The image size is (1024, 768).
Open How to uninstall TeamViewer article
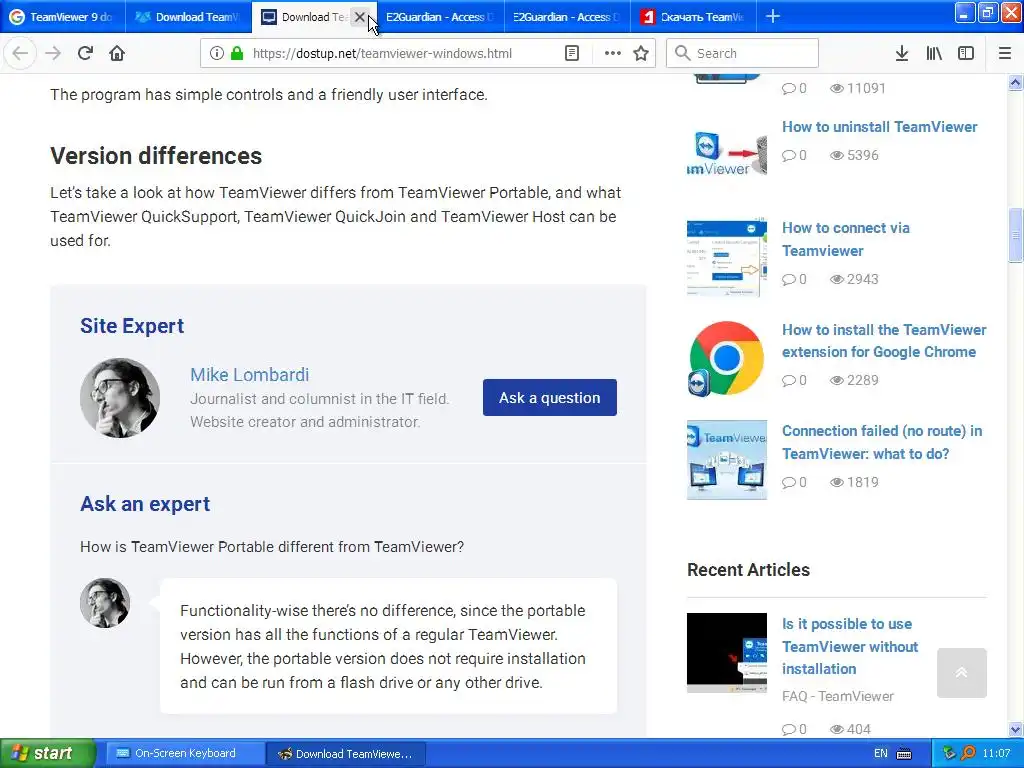click(x=880, y=127)
